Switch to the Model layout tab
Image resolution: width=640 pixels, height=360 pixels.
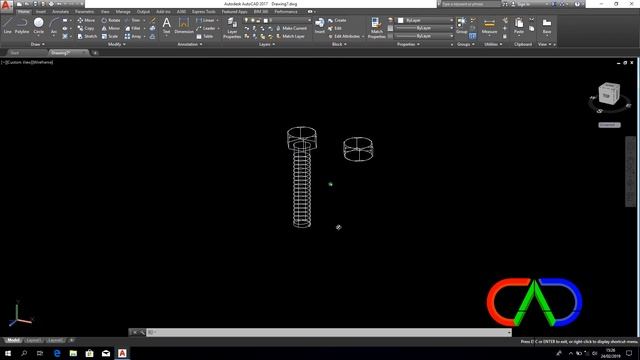(x=13, y=340)
